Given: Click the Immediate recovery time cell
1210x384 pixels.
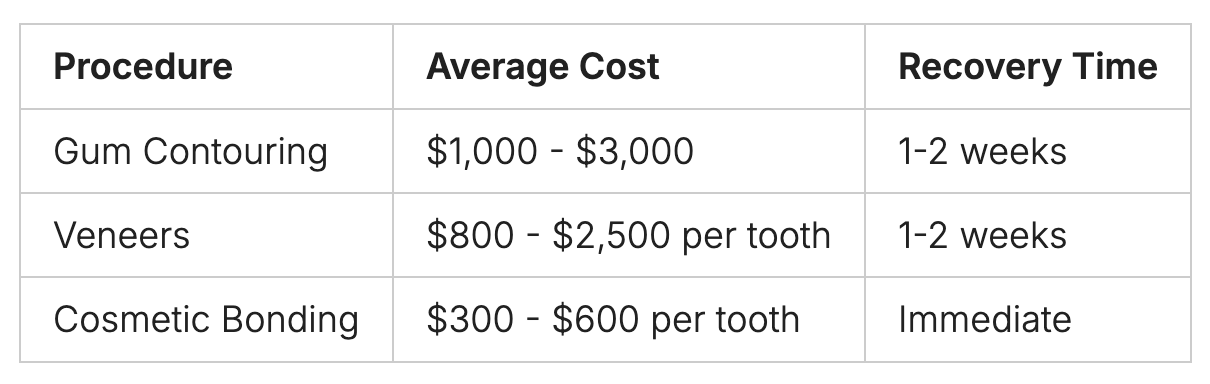Looking at the screenshot, I should pos(1028,319).
